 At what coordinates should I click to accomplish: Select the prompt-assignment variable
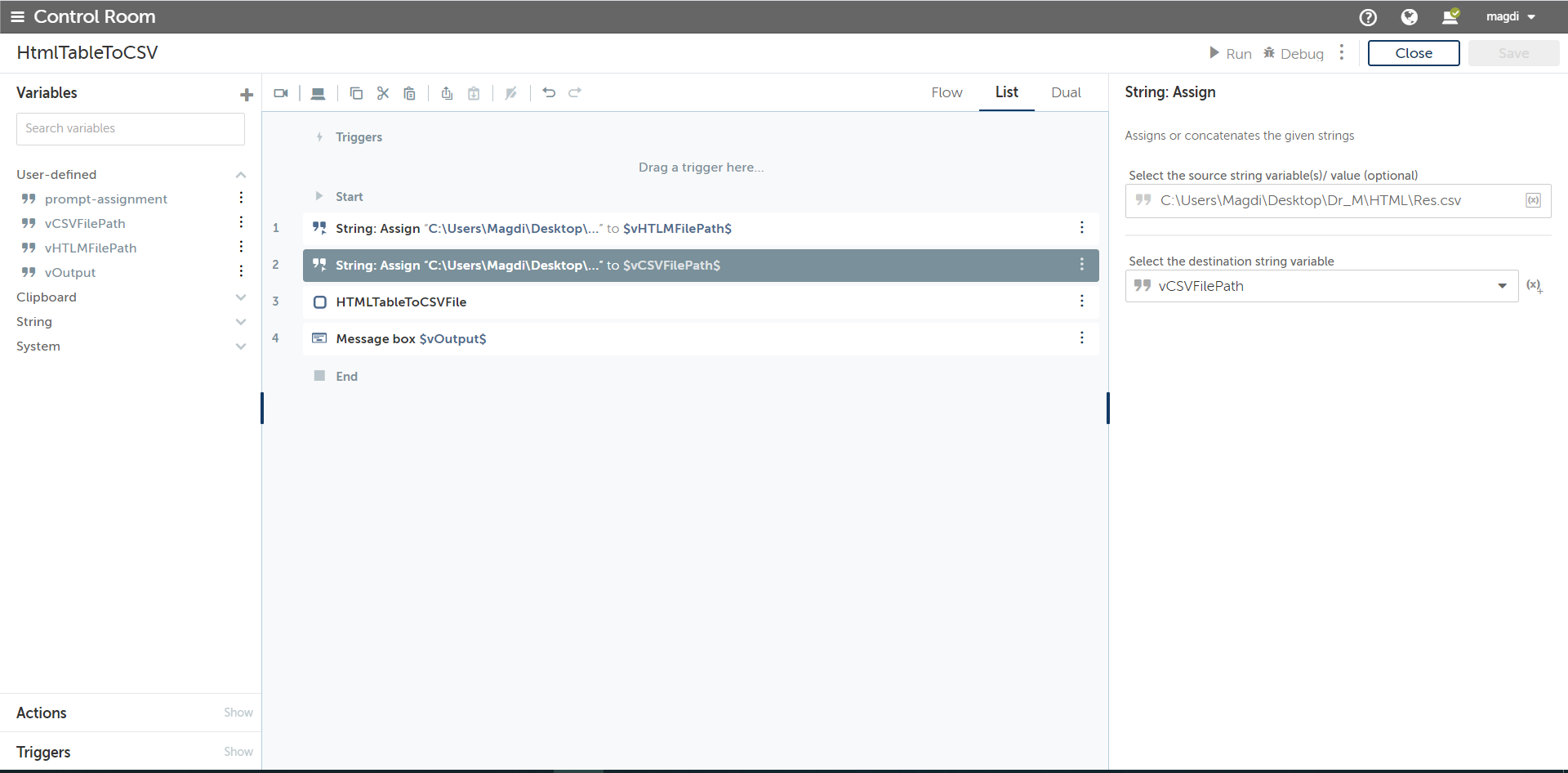tap(106, 199)
